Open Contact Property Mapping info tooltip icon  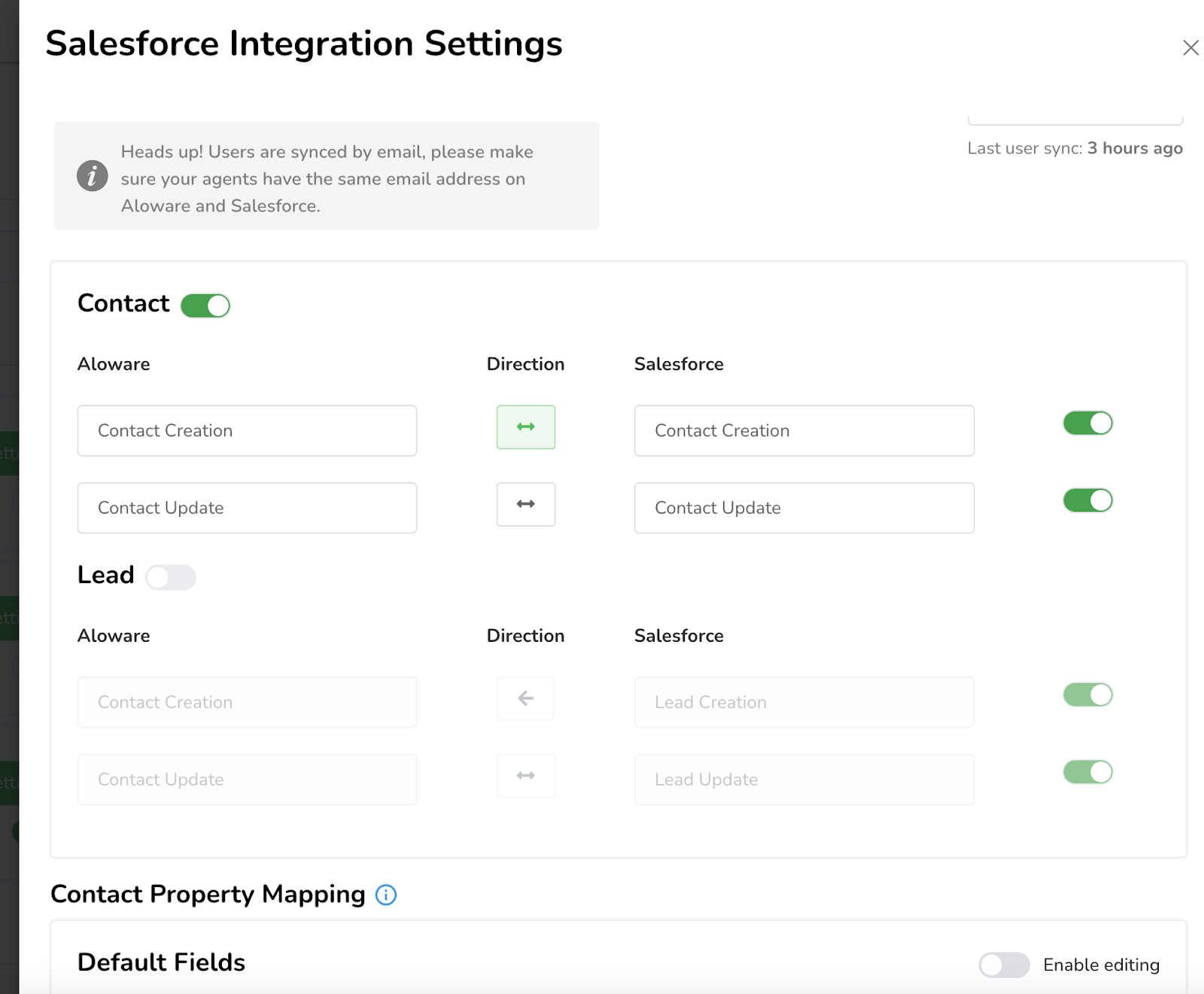(386, 895)
